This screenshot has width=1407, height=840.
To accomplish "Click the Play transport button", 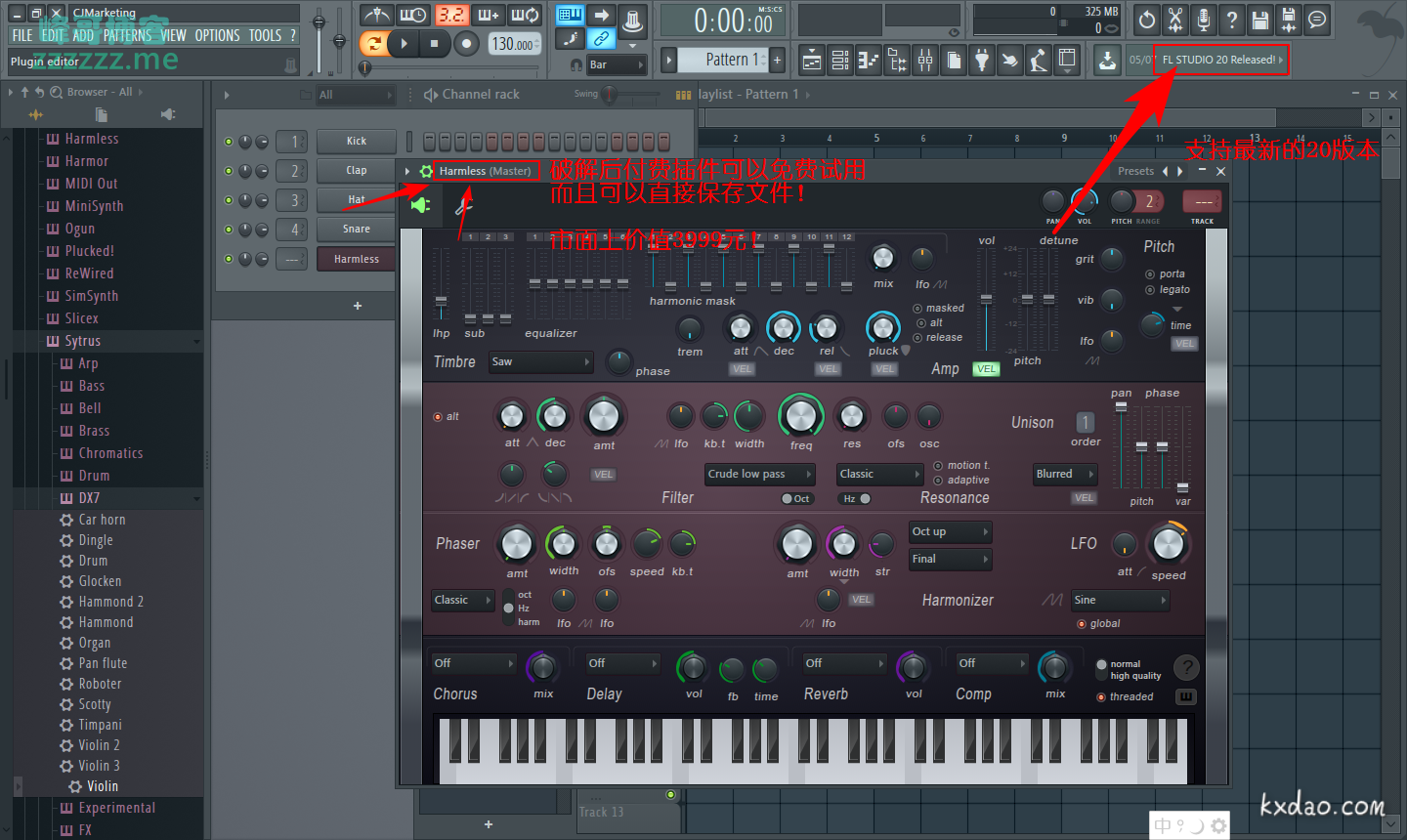I will pyautogui.click(x=404, y=43).
